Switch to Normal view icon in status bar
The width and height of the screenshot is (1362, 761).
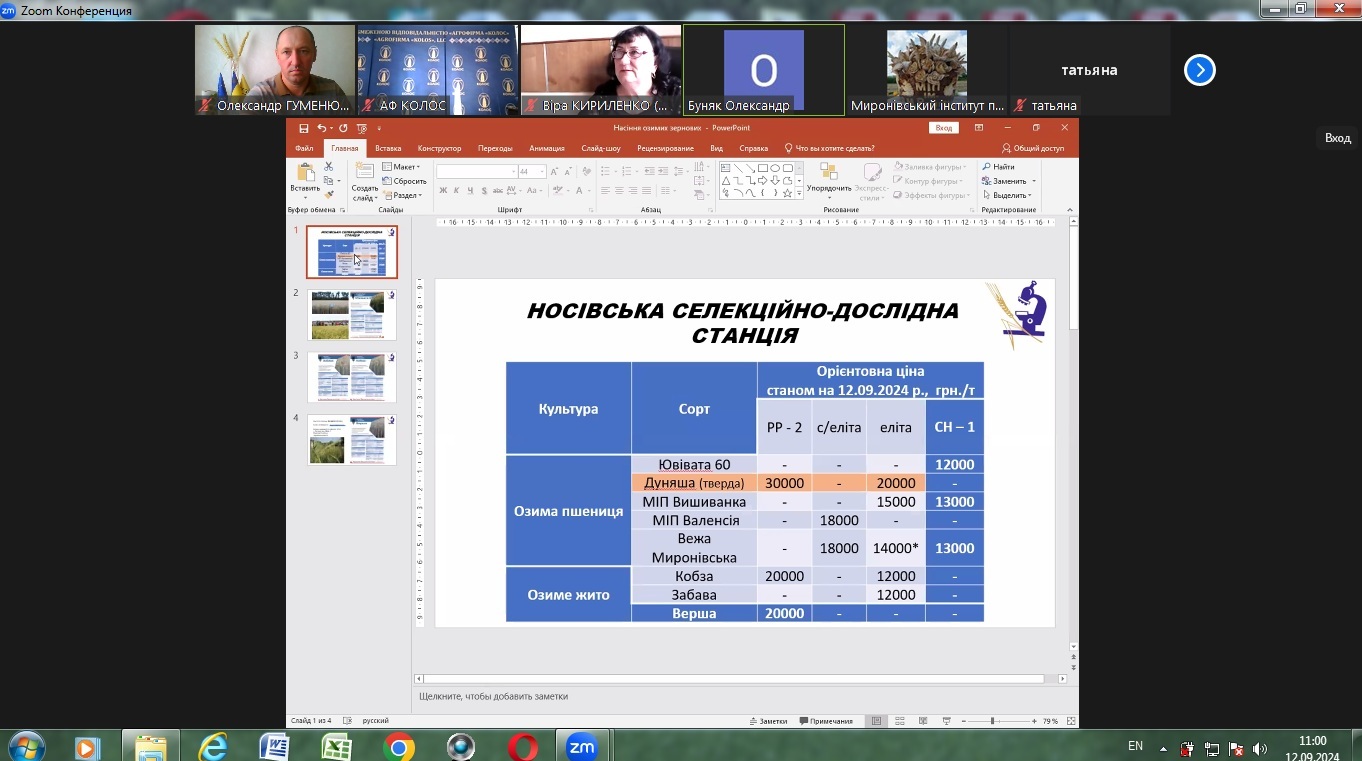877,721
